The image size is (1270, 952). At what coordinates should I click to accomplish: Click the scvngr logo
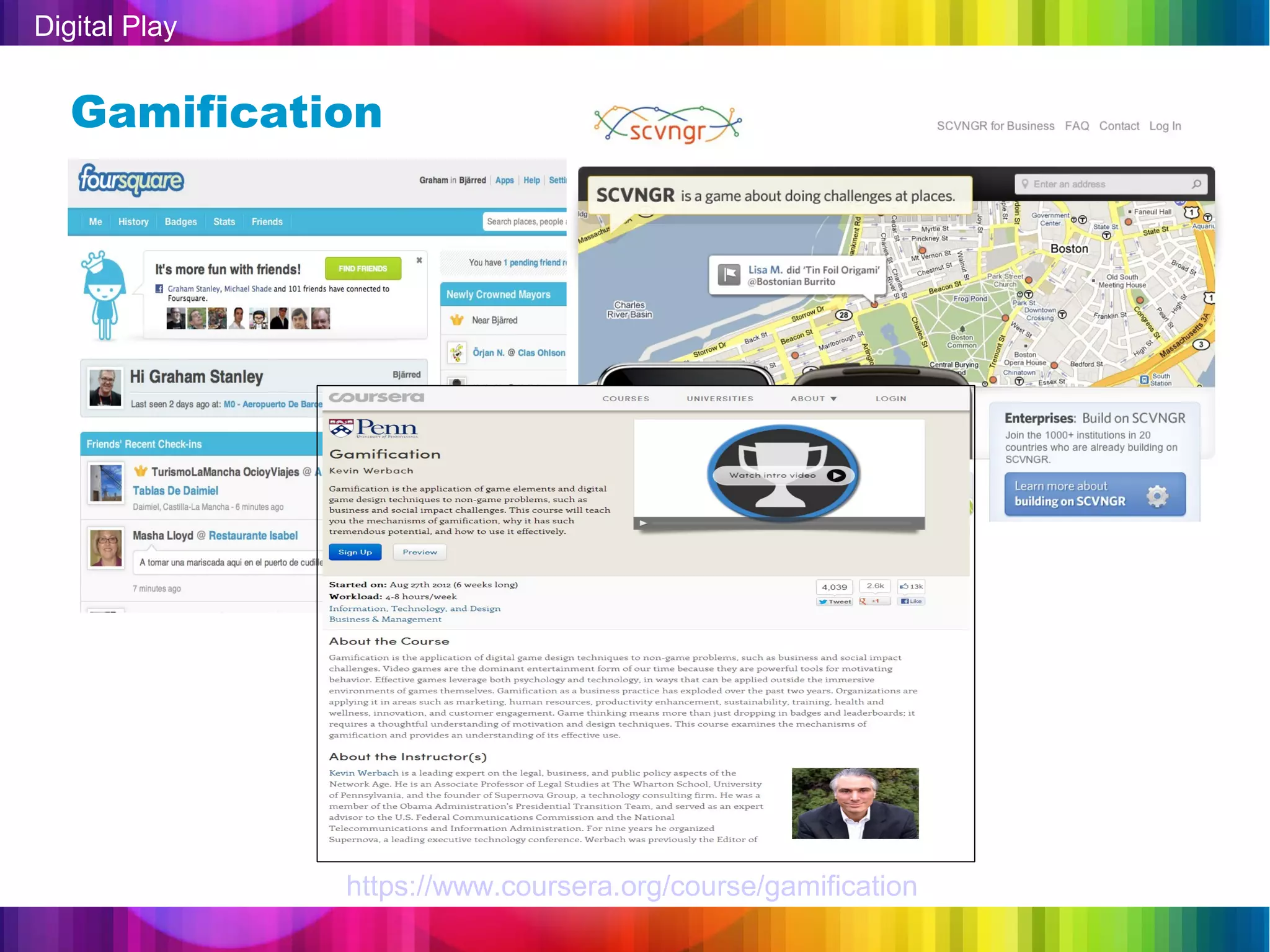click(667, 125)
